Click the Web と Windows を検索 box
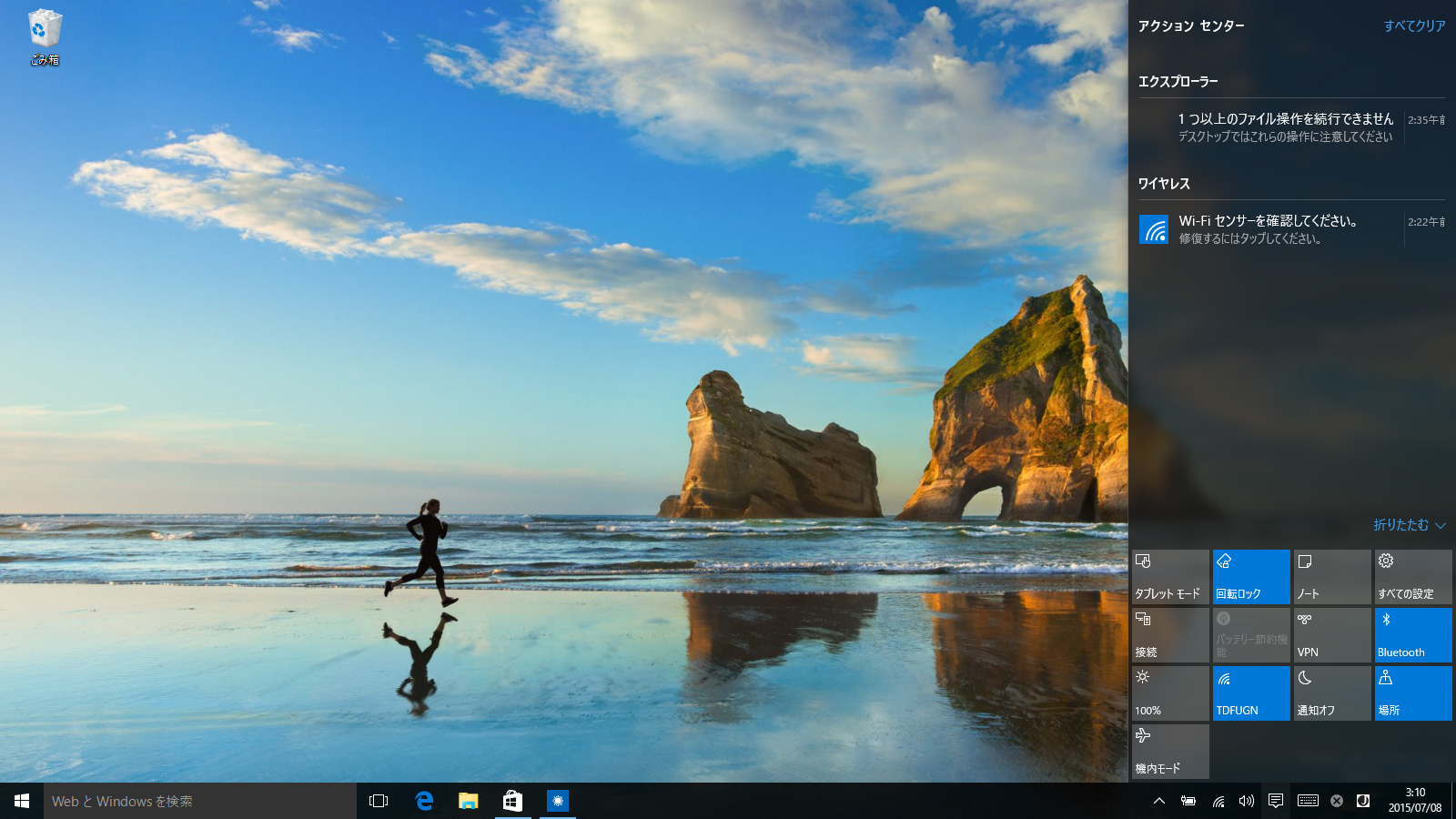 pyautogui.click(x=200, y=801)
